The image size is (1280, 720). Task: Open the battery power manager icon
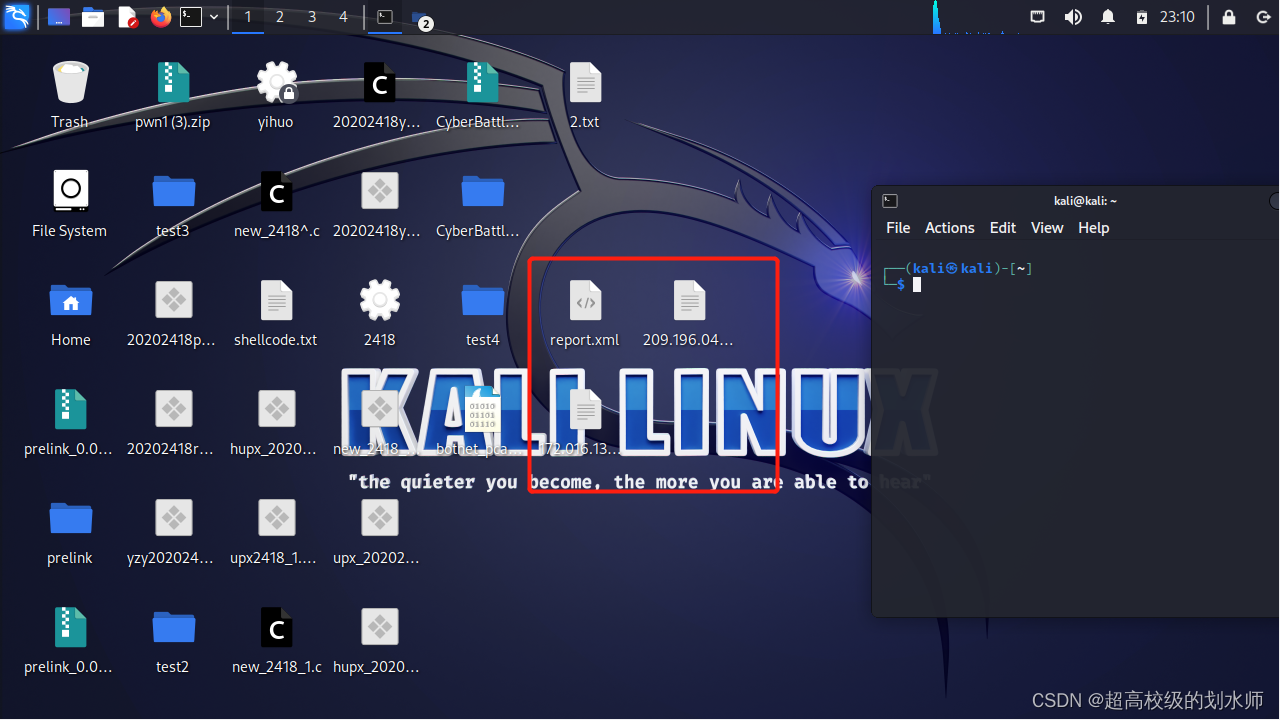(x=1142, y=17)
